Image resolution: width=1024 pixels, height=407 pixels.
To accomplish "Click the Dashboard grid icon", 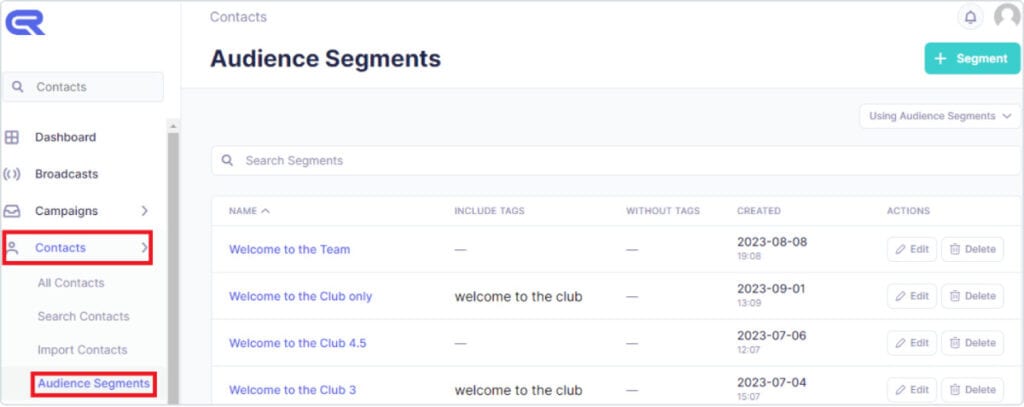I will click(12, 137).
